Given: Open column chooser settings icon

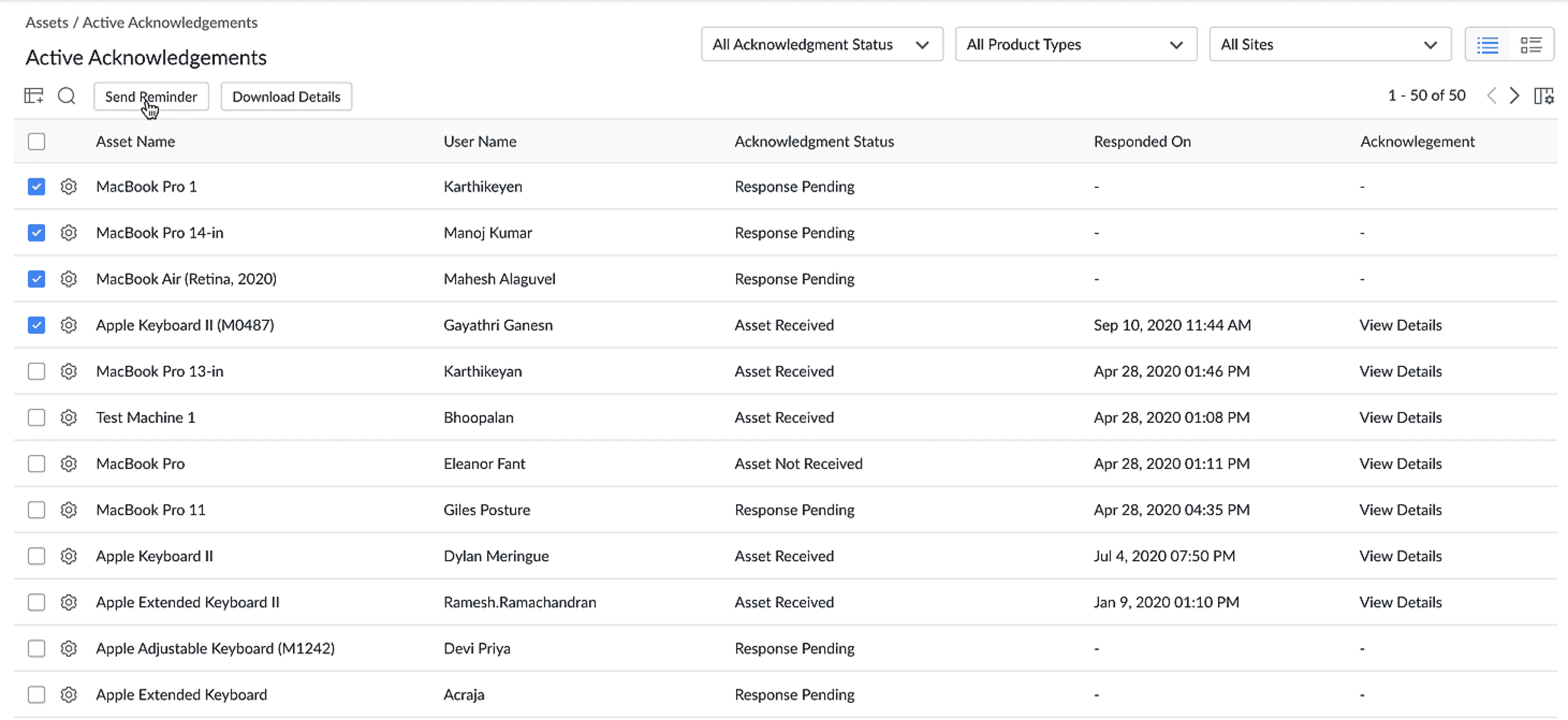Looking at the screenshot, I should 1544,95.
